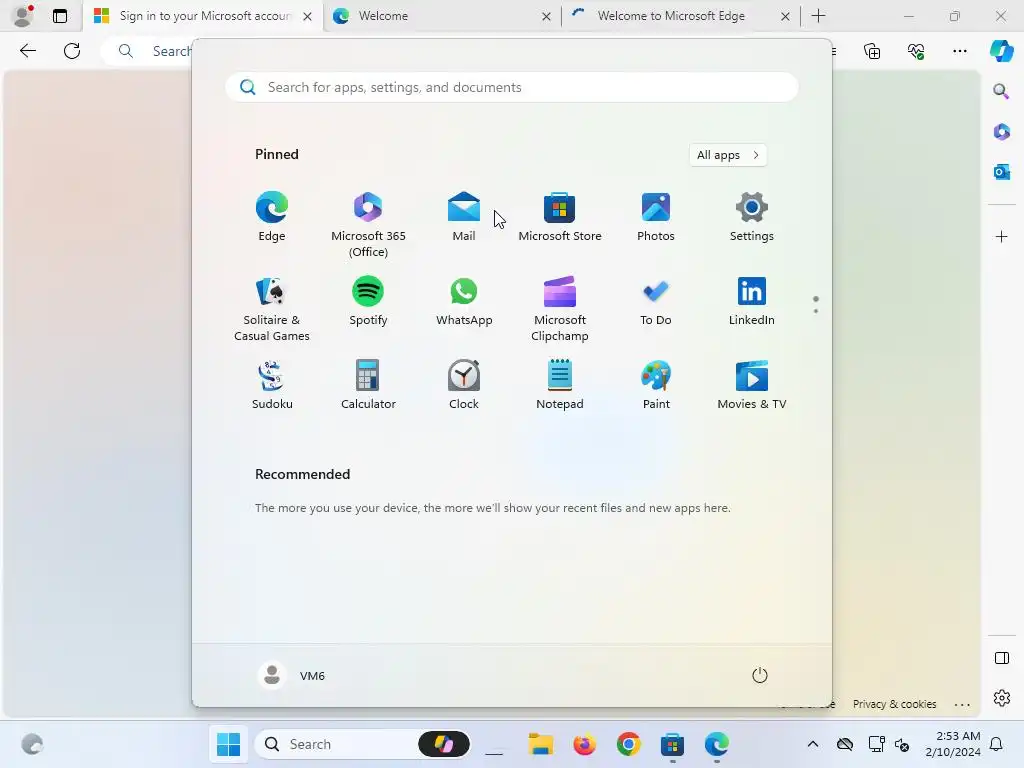Launch Movies & TV app
The height and width of the screenshot is (768, 1024).
click(752, 385)
